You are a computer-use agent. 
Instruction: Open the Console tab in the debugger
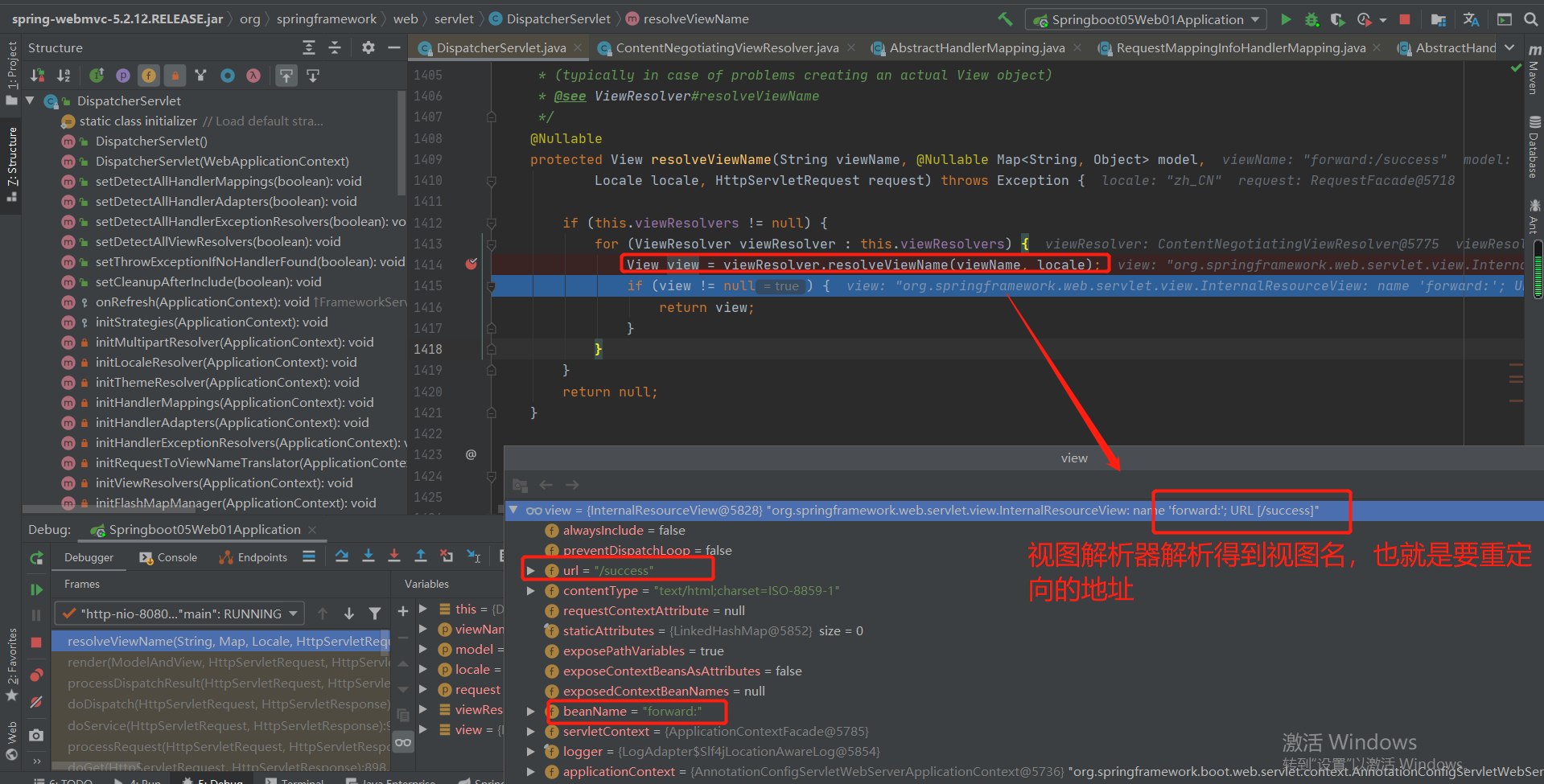168,557
